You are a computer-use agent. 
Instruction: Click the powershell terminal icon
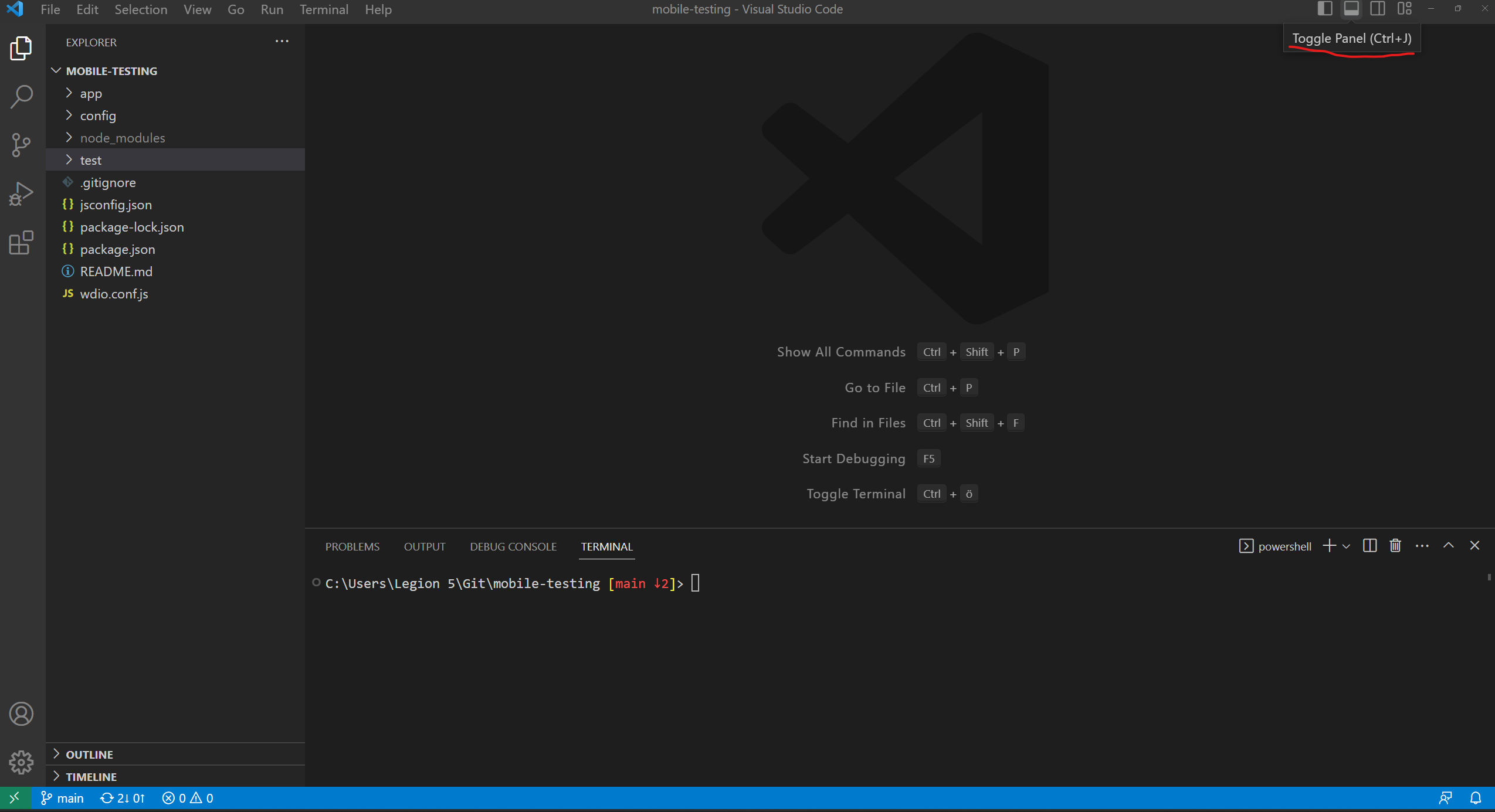pyautogui.click(x=1246, y=546)
